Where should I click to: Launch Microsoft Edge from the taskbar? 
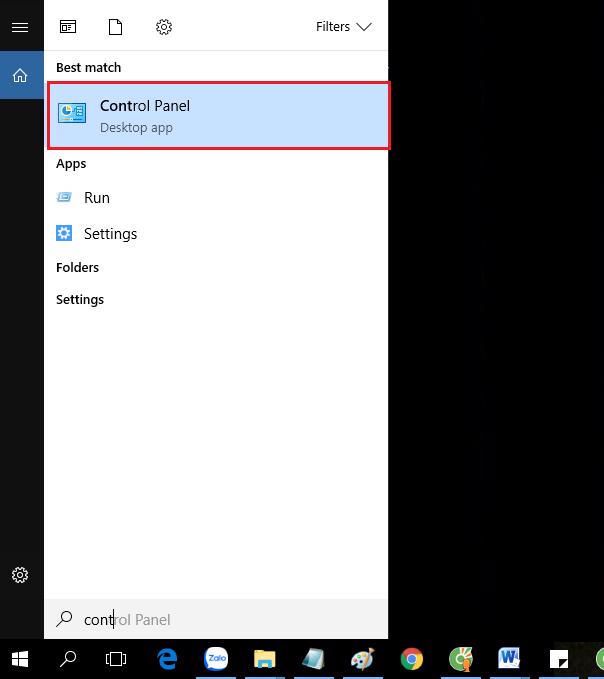coord(167,659)
